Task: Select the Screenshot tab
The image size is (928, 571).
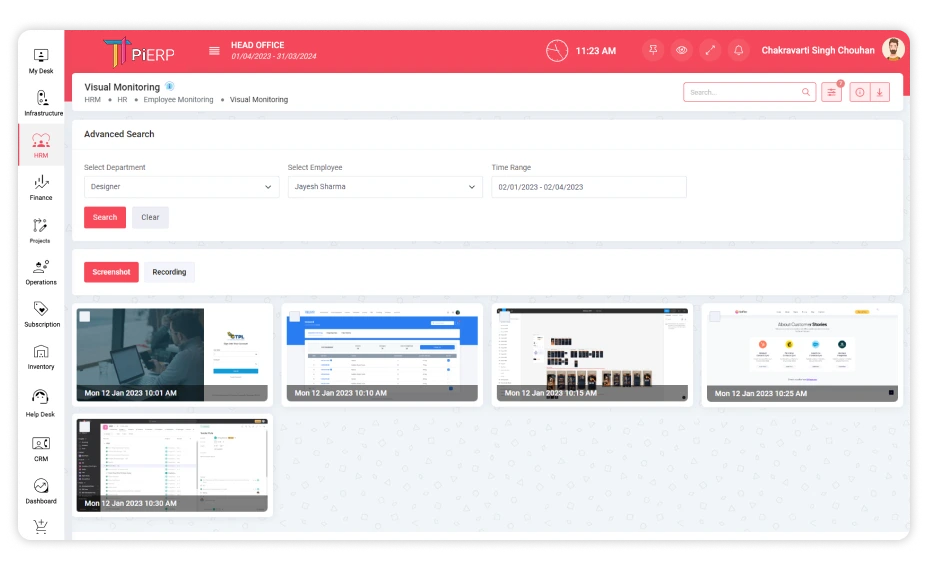Action: click(111, 272)
